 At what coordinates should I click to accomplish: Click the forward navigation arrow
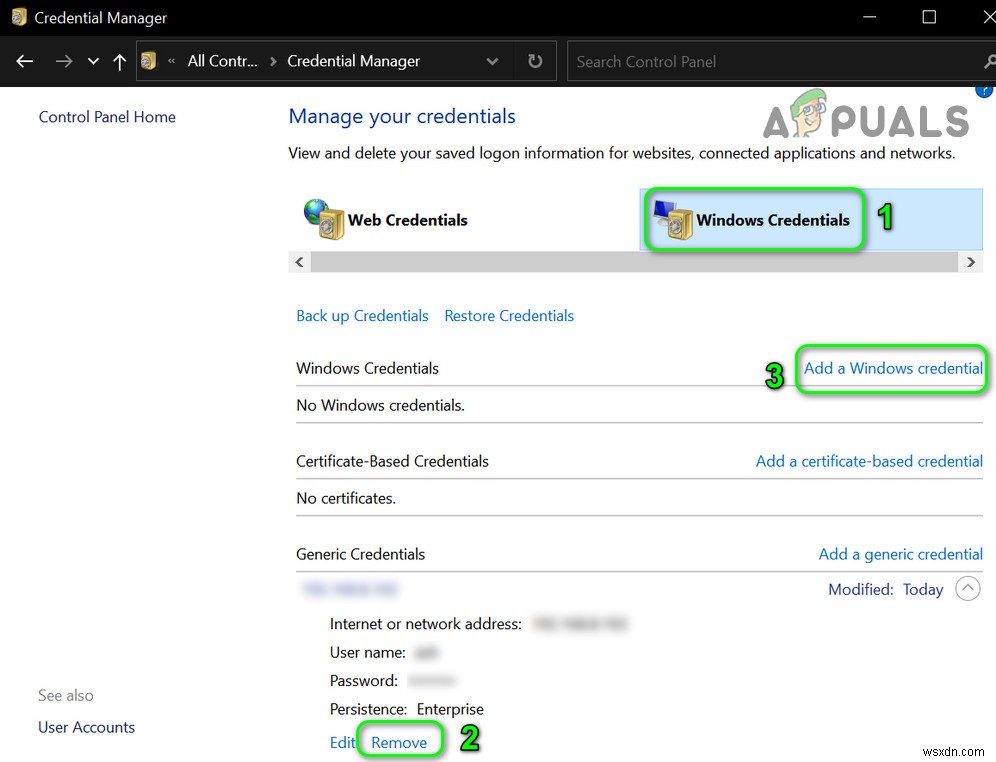64,61
